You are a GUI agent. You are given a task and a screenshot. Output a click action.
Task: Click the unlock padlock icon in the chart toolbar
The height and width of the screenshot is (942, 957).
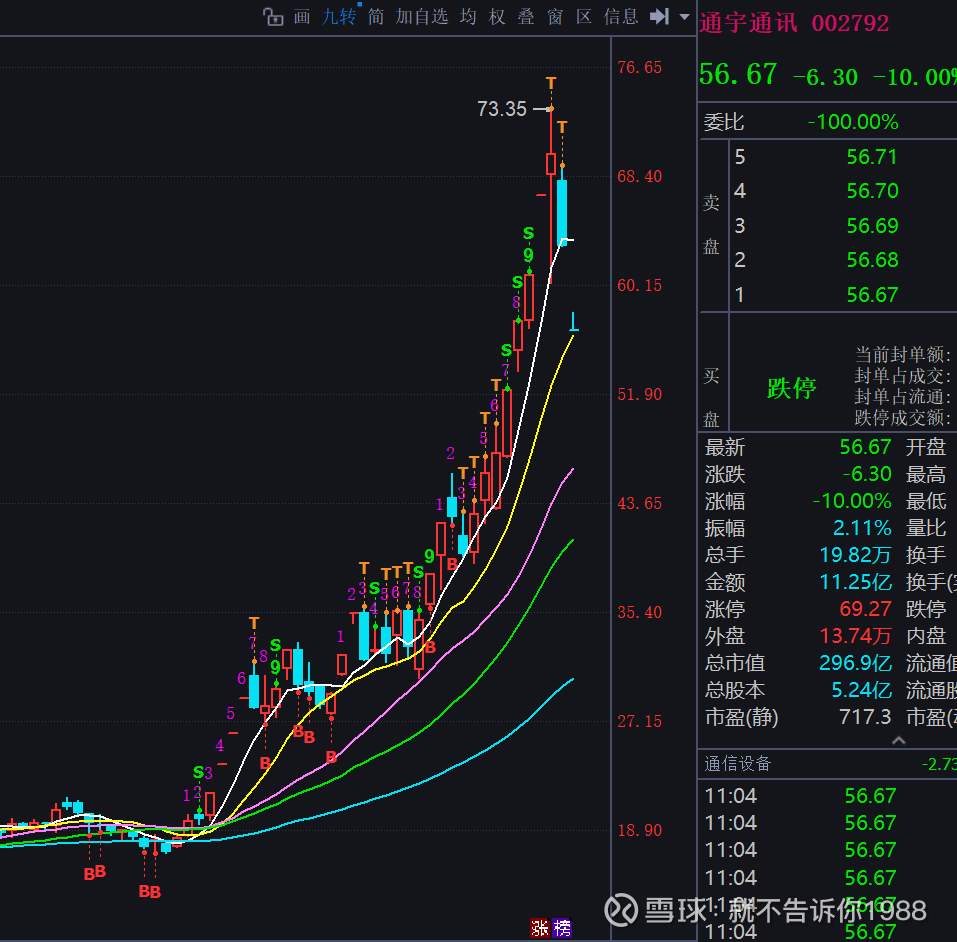point(273,16)
